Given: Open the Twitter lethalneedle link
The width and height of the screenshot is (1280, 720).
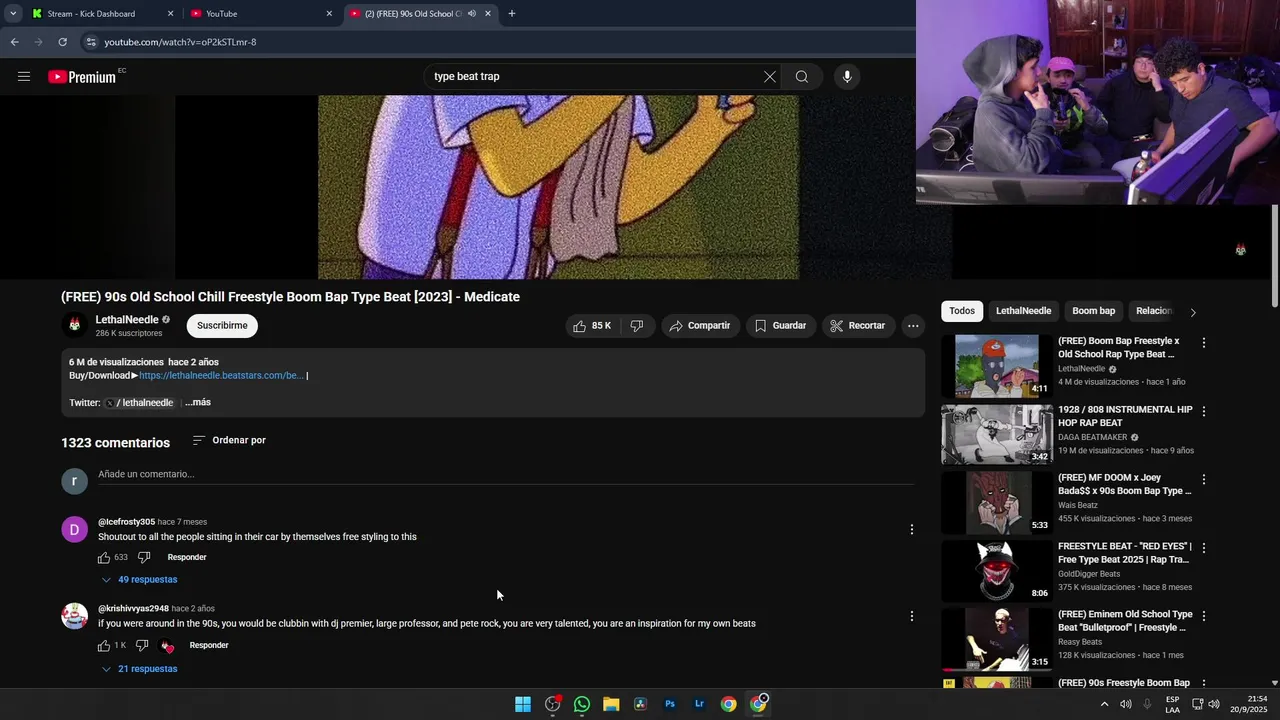Looking at the screenshot, I should coord(139,402).
